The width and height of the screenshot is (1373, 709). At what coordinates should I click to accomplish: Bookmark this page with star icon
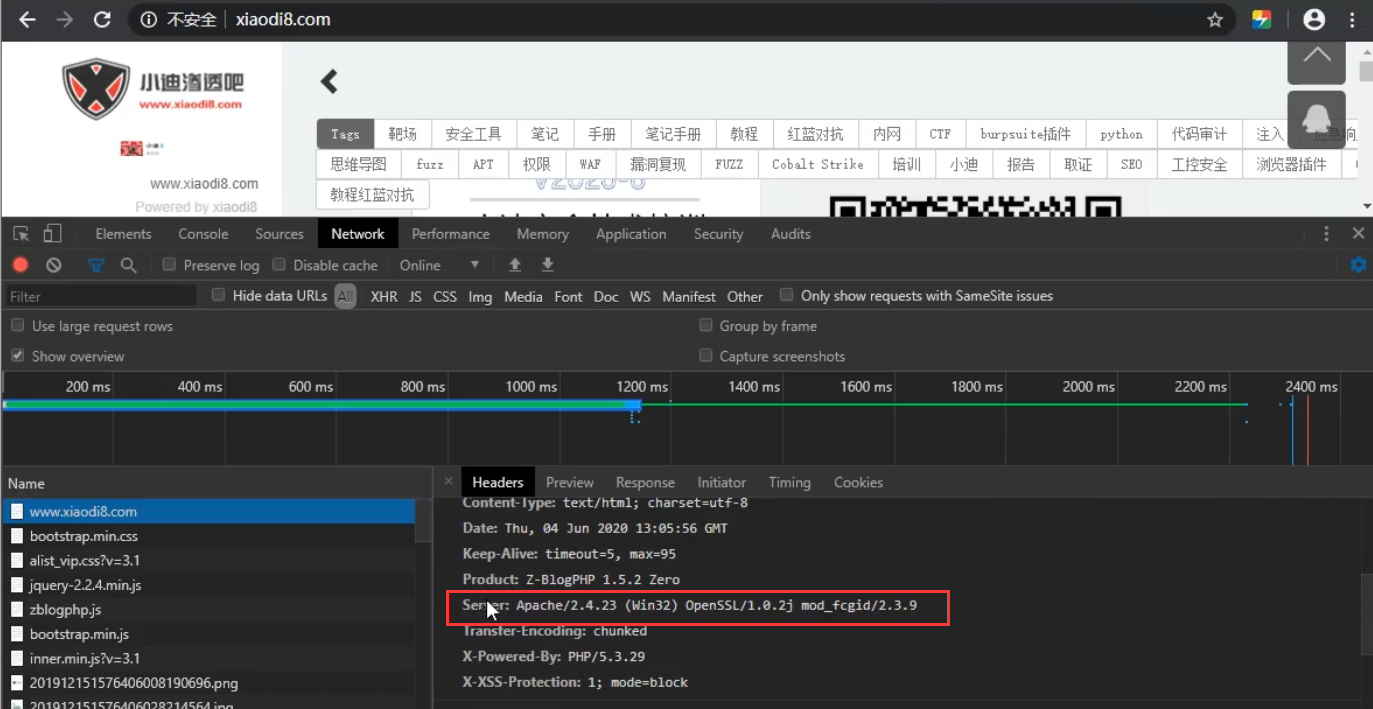click(1215, 20)
